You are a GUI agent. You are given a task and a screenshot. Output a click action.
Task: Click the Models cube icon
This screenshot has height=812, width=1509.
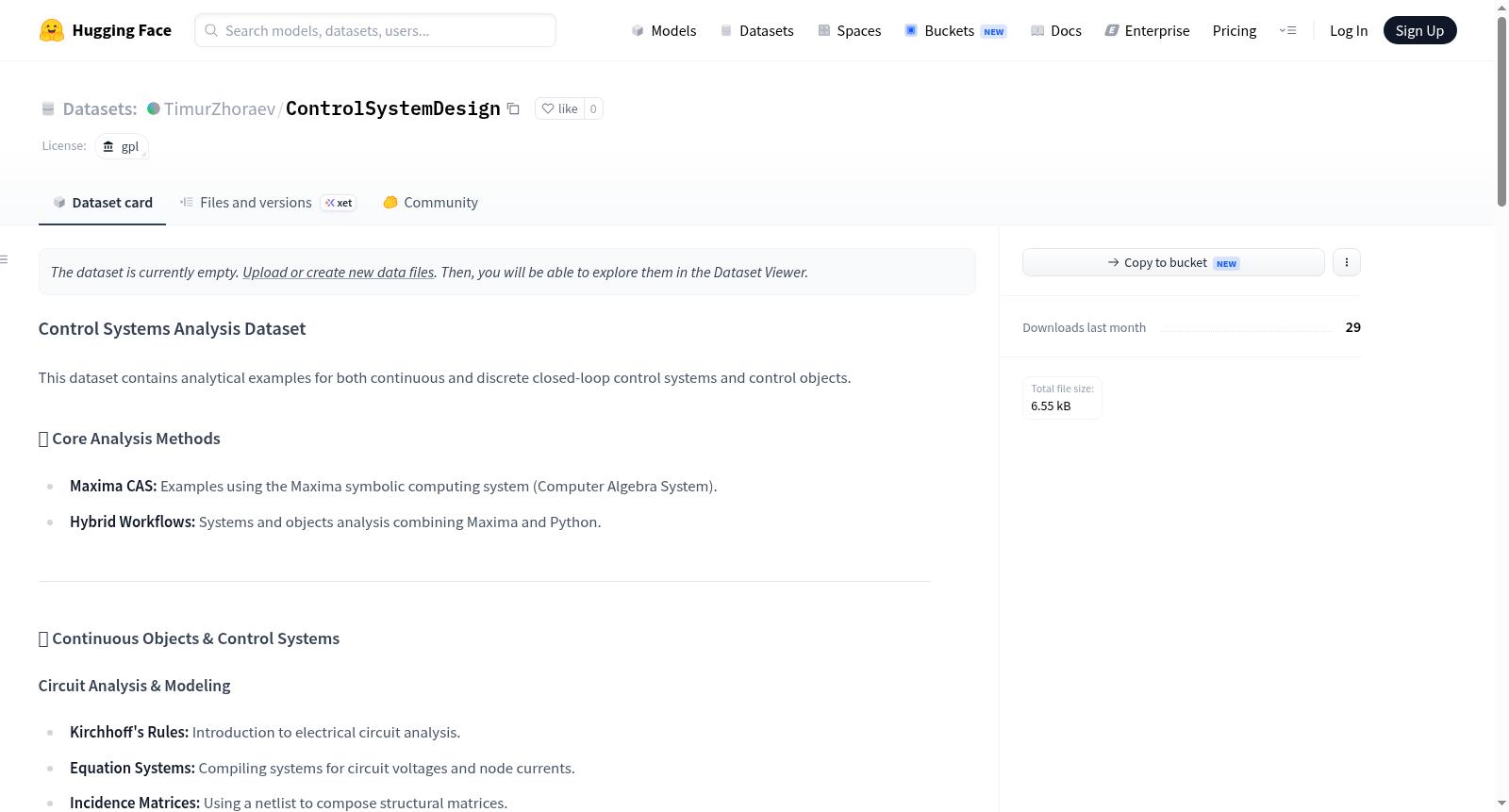pyautogui.click(x=638, y=30)
